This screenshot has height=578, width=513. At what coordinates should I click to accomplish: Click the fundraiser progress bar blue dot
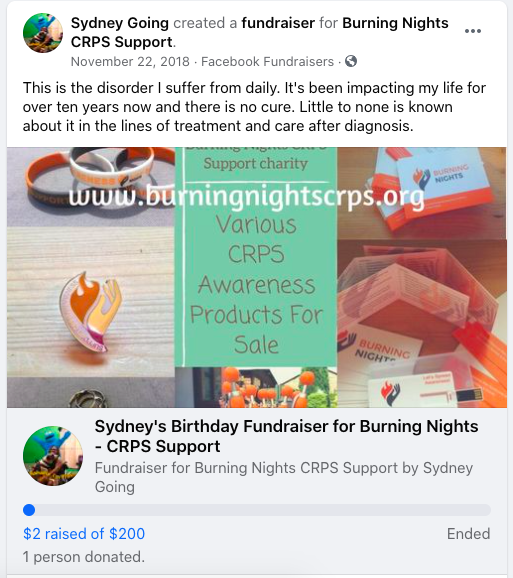tap(29, 510)
